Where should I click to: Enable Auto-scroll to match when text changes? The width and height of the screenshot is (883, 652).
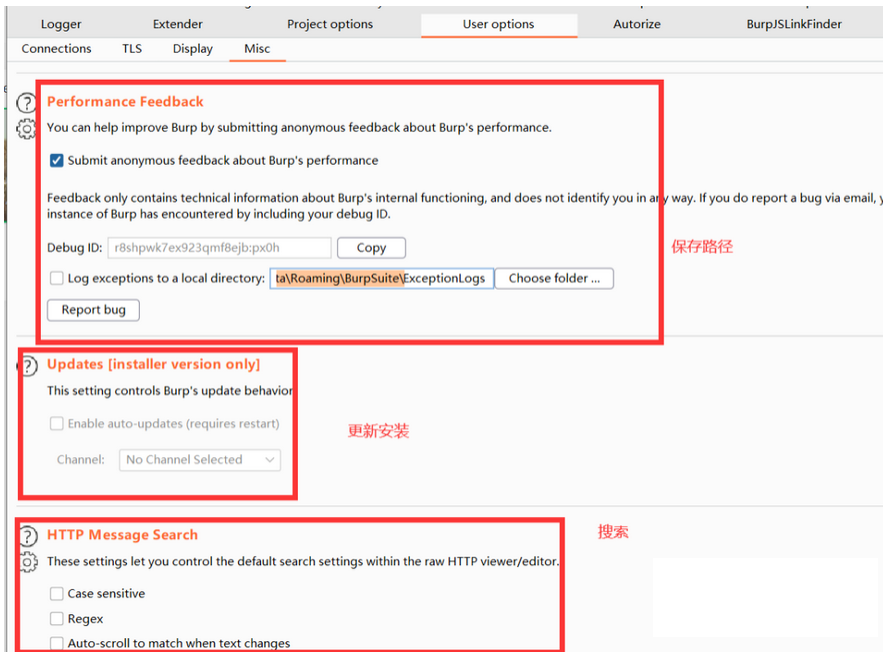click(x=56, y=643)
